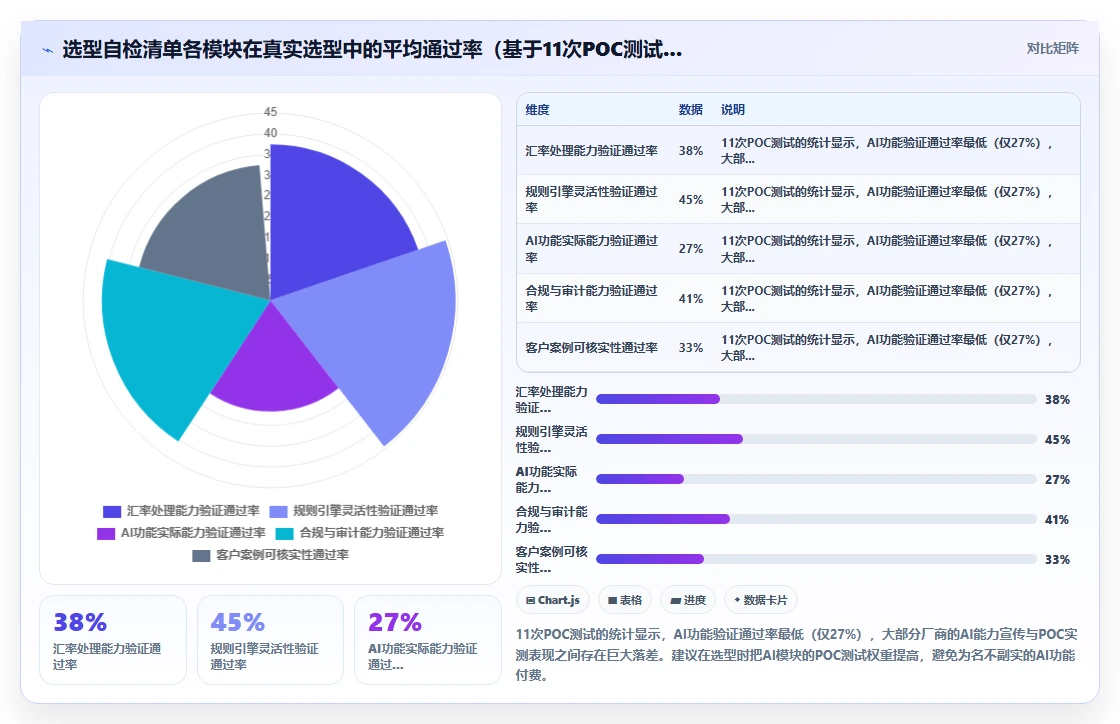Select table row 规则引擎灵活性验证通过率
Viewport: 1120px width, 724px height.
(x=798, y=199)
